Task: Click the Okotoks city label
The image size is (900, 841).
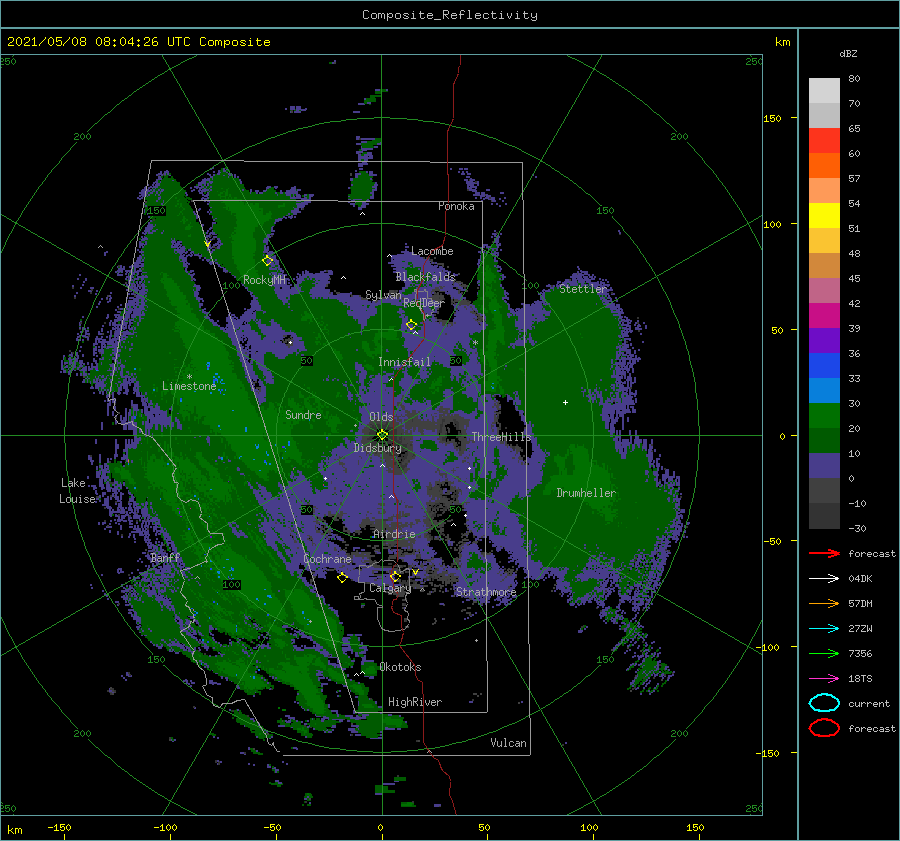Action: tap(400, 667)
